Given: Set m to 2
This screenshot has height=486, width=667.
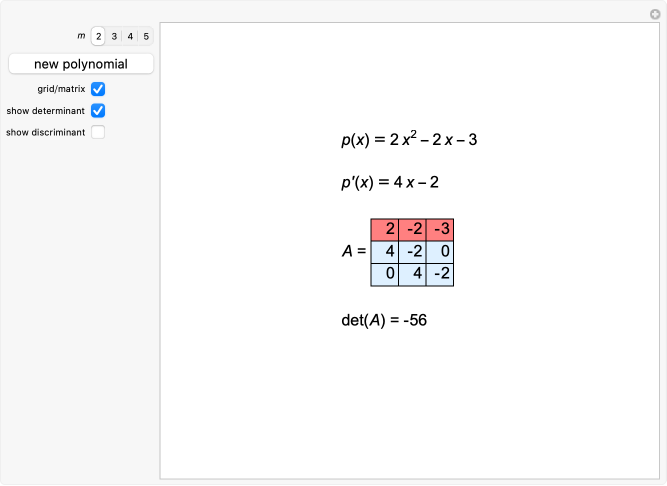Looking at the screenshot, I should pos(98,36).
